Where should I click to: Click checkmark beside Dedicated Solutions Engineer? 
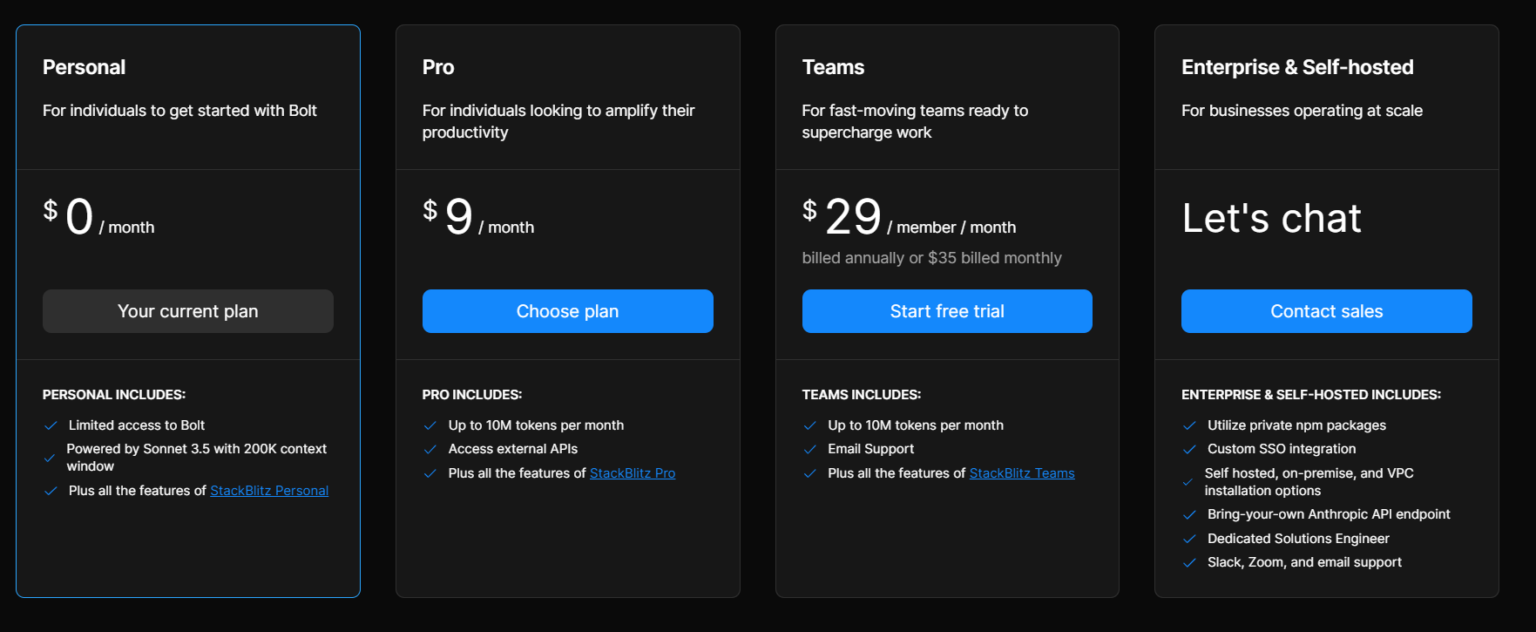click(x=1189, y=539)
